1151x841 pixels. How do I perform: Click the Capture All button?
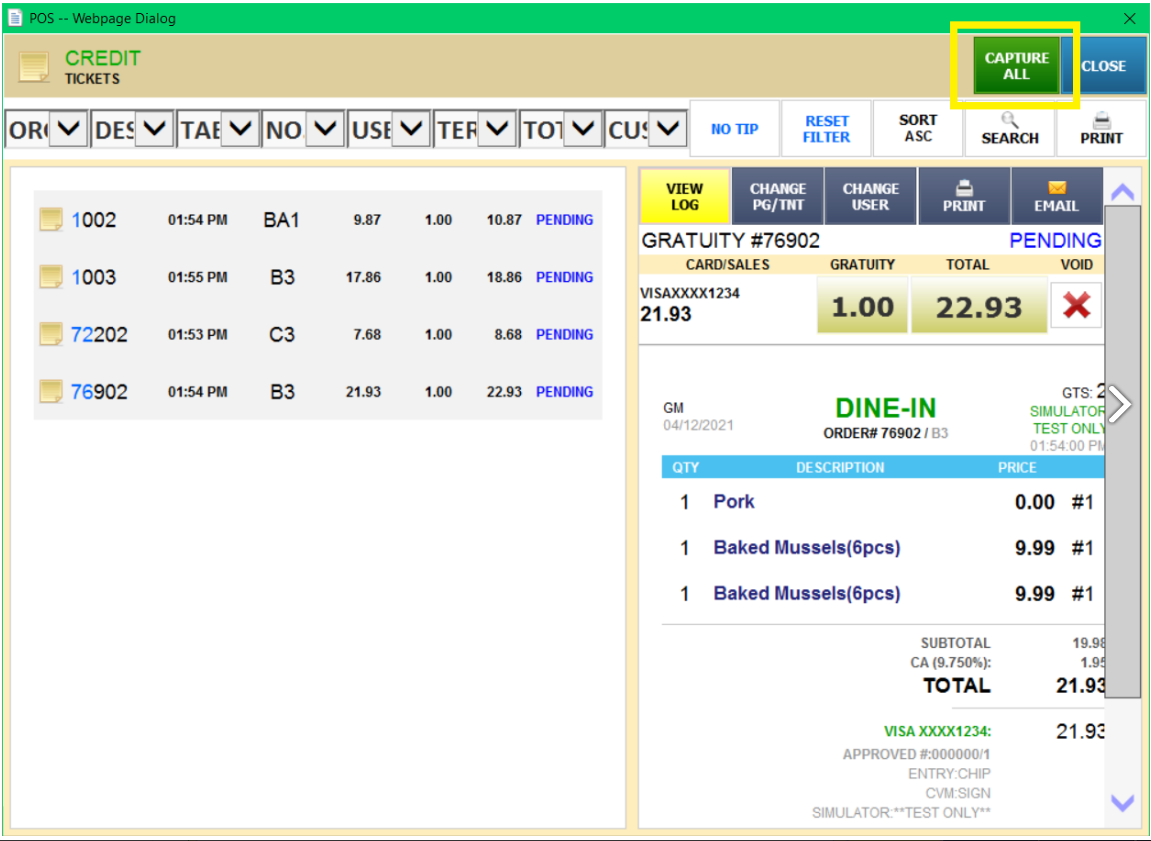(x=1016, y=65)
